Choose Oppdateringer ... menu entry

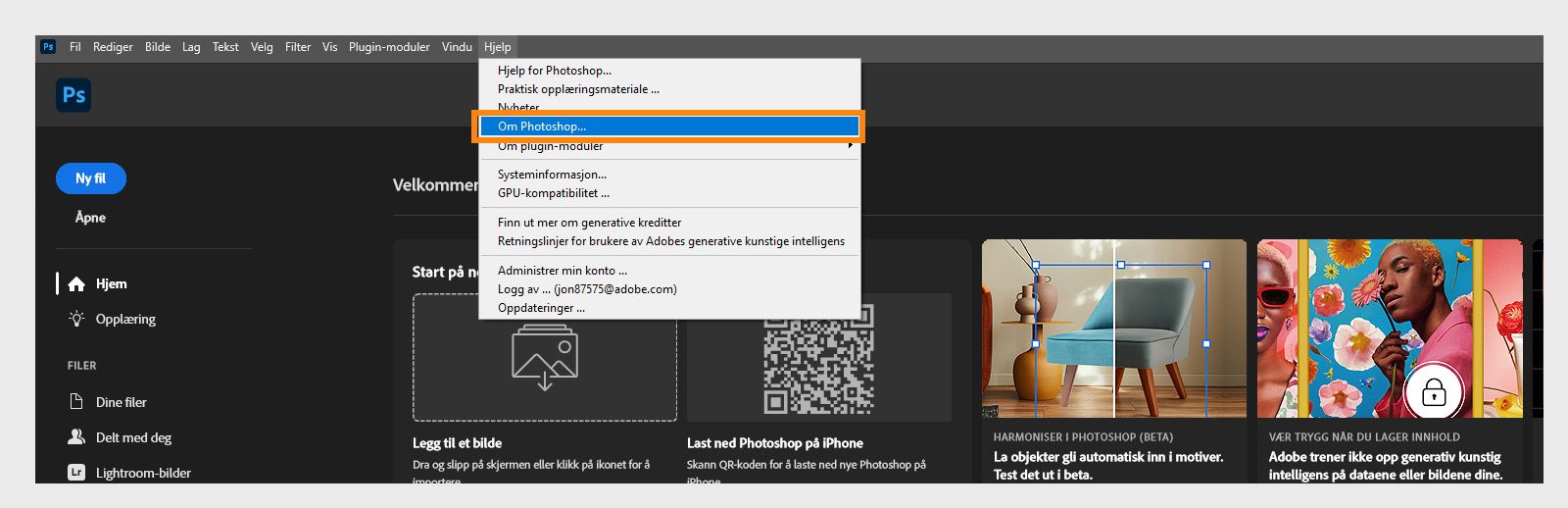[x=669, y=308]
